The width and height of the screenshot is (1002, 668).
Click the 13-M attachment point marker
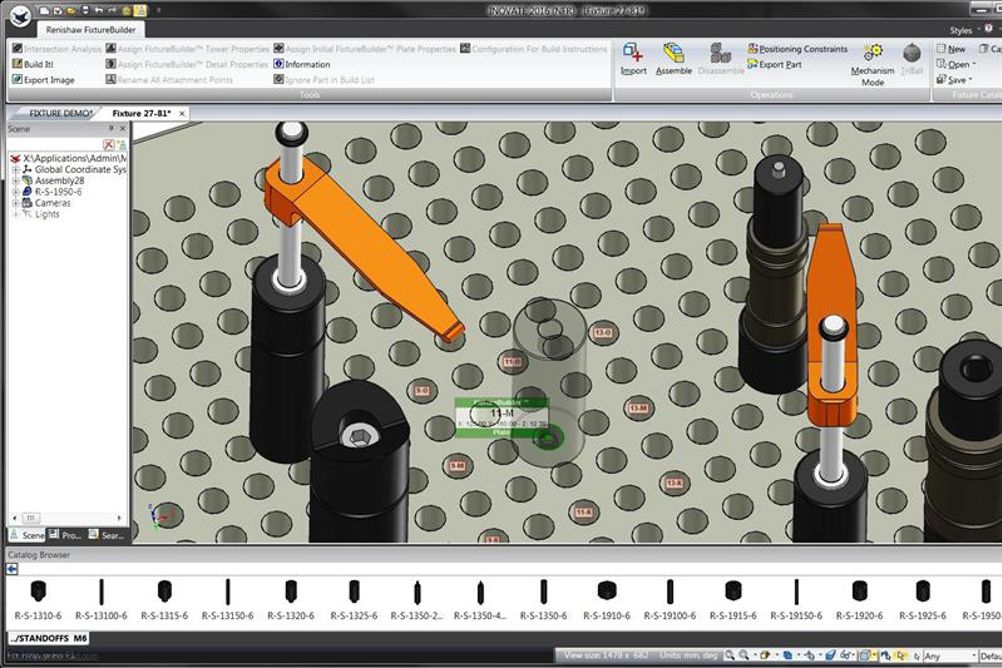[x=638, y=408]
